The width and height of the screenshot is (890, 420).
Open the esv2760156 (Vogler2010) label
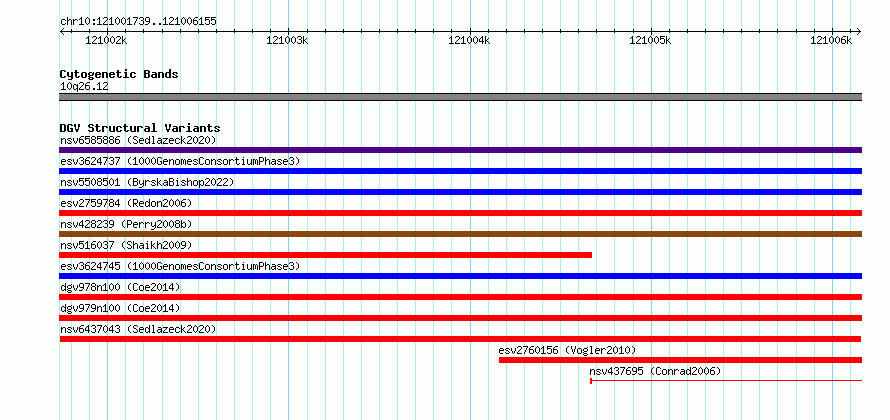pos(568,350)
